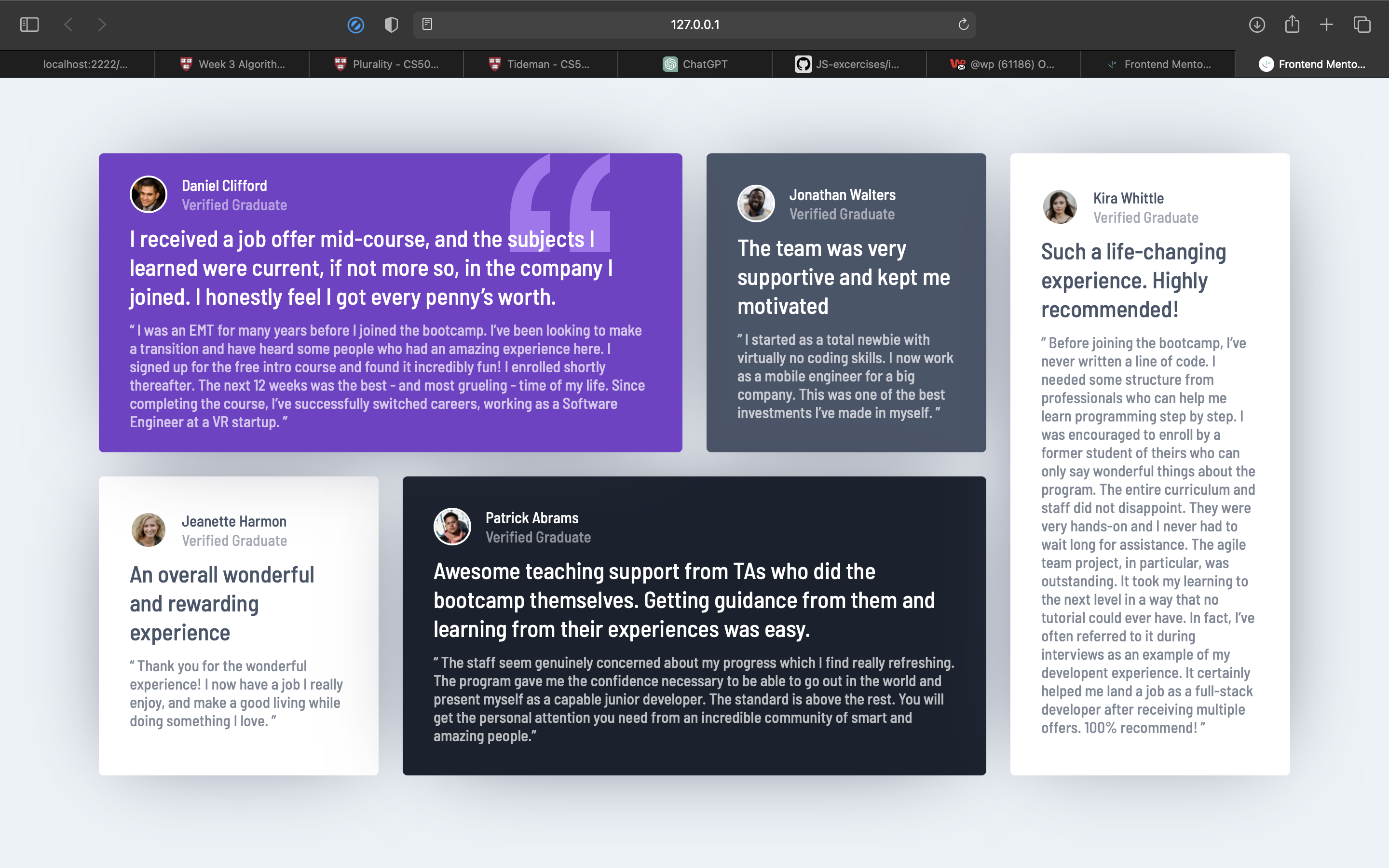Click Kira Whittle's profile picture
The image size is (1389, 868).
pyautogui.click(x=1060, y=207)
